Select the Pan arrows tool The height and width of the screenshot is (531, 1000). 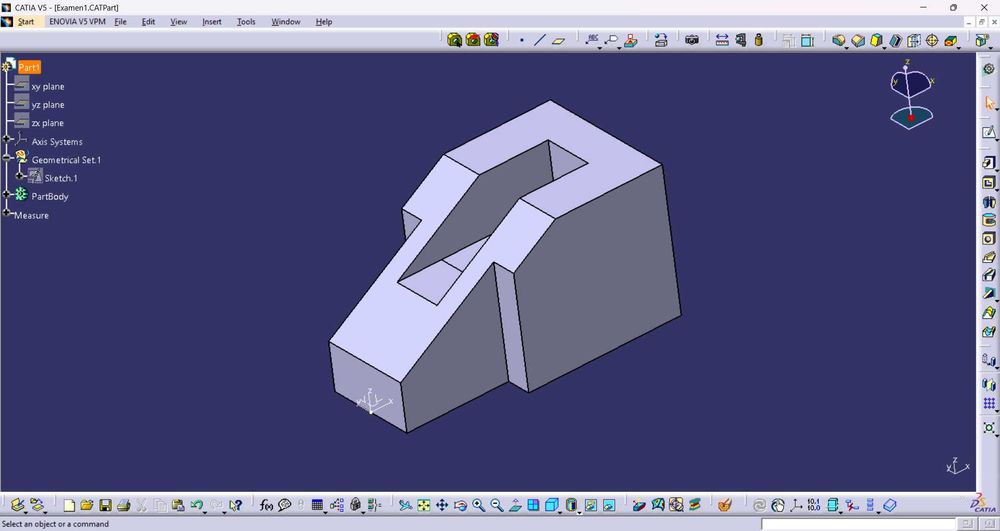click(441, 506)
